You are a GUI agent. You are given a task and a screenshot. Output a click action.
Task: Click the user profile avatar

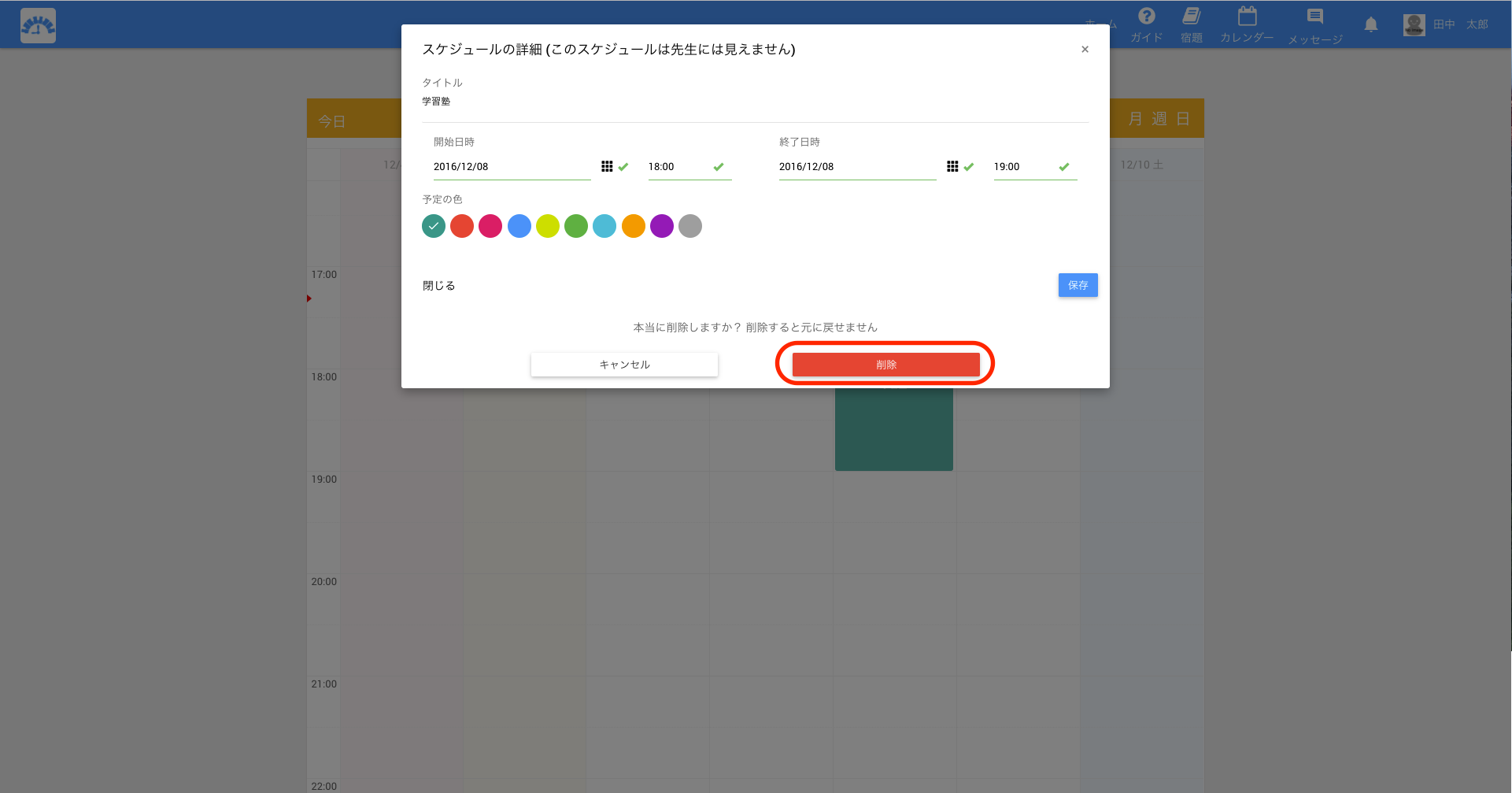pos(1414,25)
